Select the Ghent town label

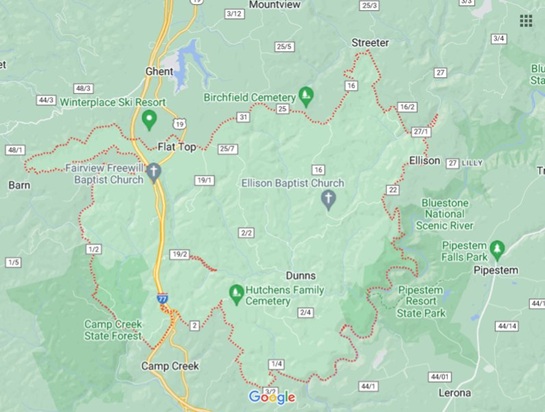tap(159, 71)
